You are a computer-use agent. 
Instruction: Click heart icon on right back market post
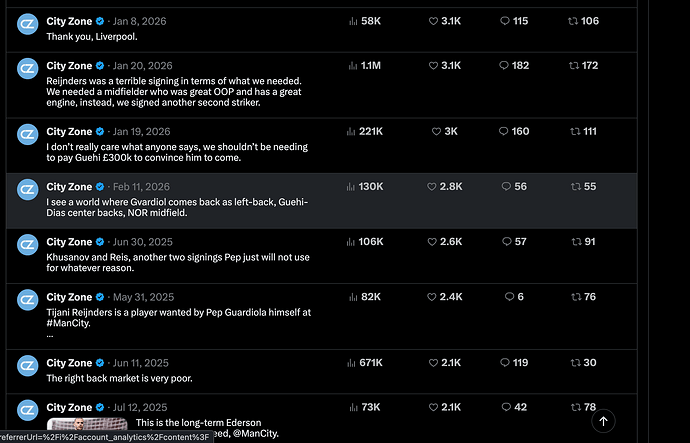click(x=433, y=363)
